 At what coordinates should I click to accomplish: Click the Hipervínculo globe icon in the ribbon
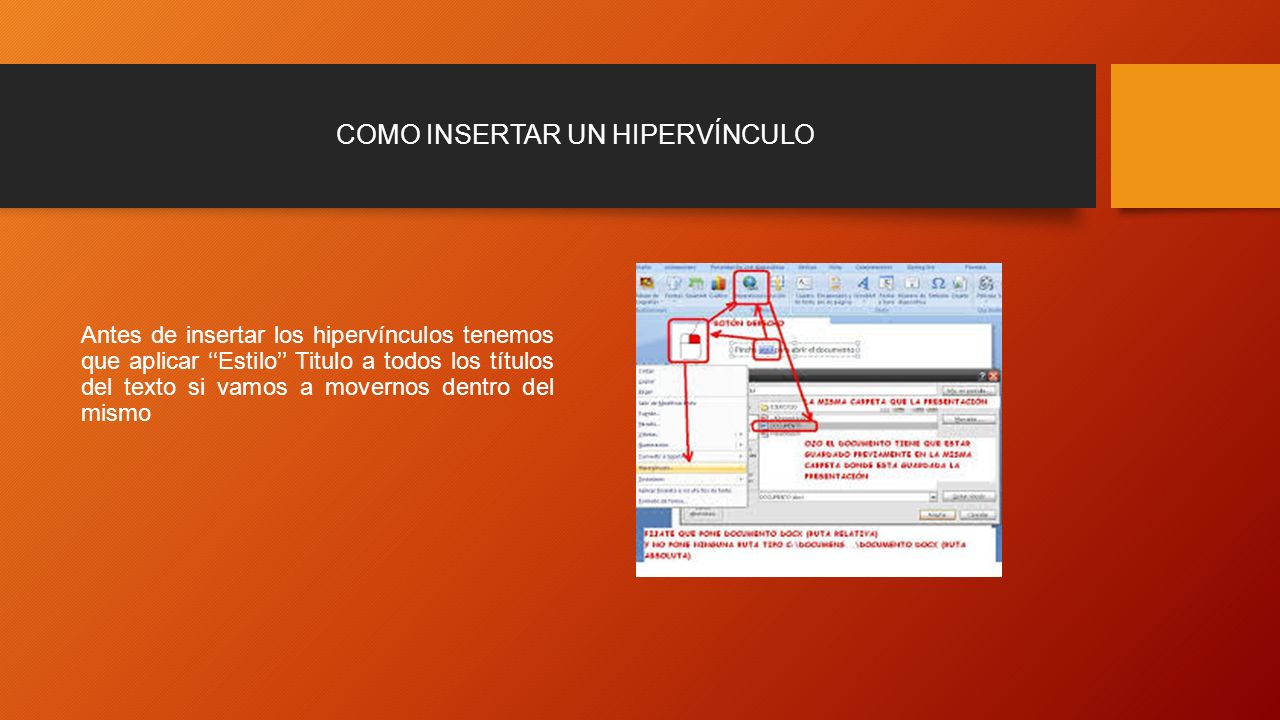click(750, 283)
